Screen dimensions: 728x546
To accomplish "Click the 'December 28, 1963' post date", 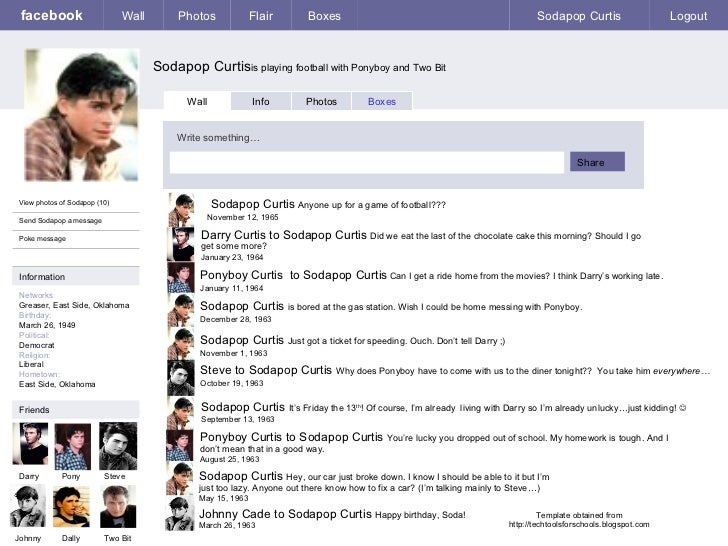I will [x=235, y=319].
